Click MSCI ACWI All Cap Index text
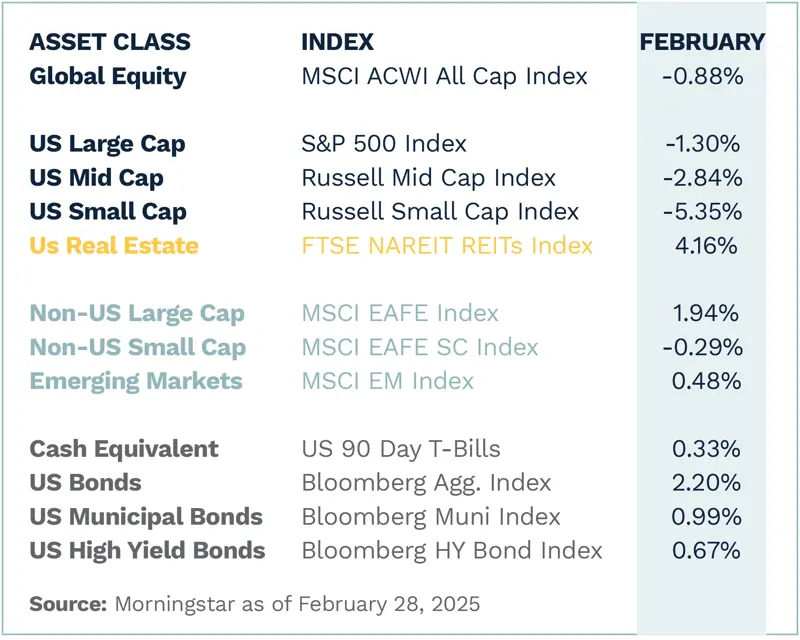This screenshot has width=800, height=640. tap(444, 76)
